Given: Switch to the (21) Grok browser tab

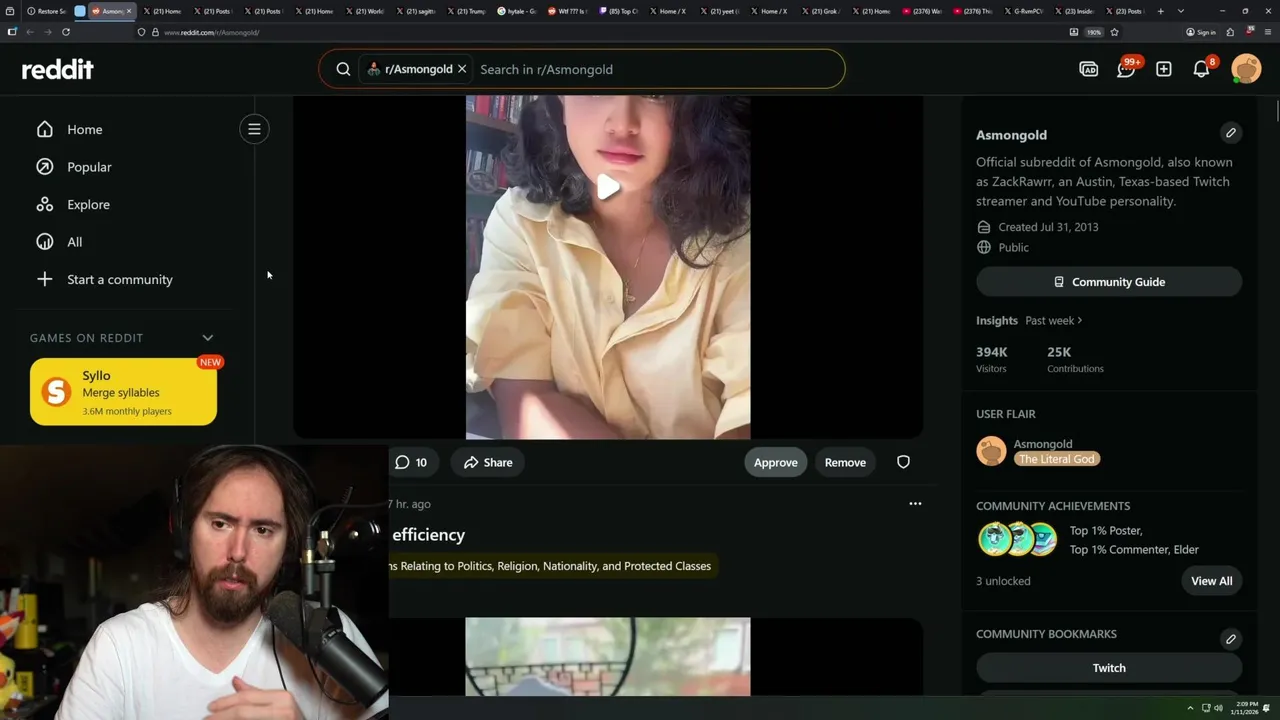Looking at the screenshot, I should (820, 11).
